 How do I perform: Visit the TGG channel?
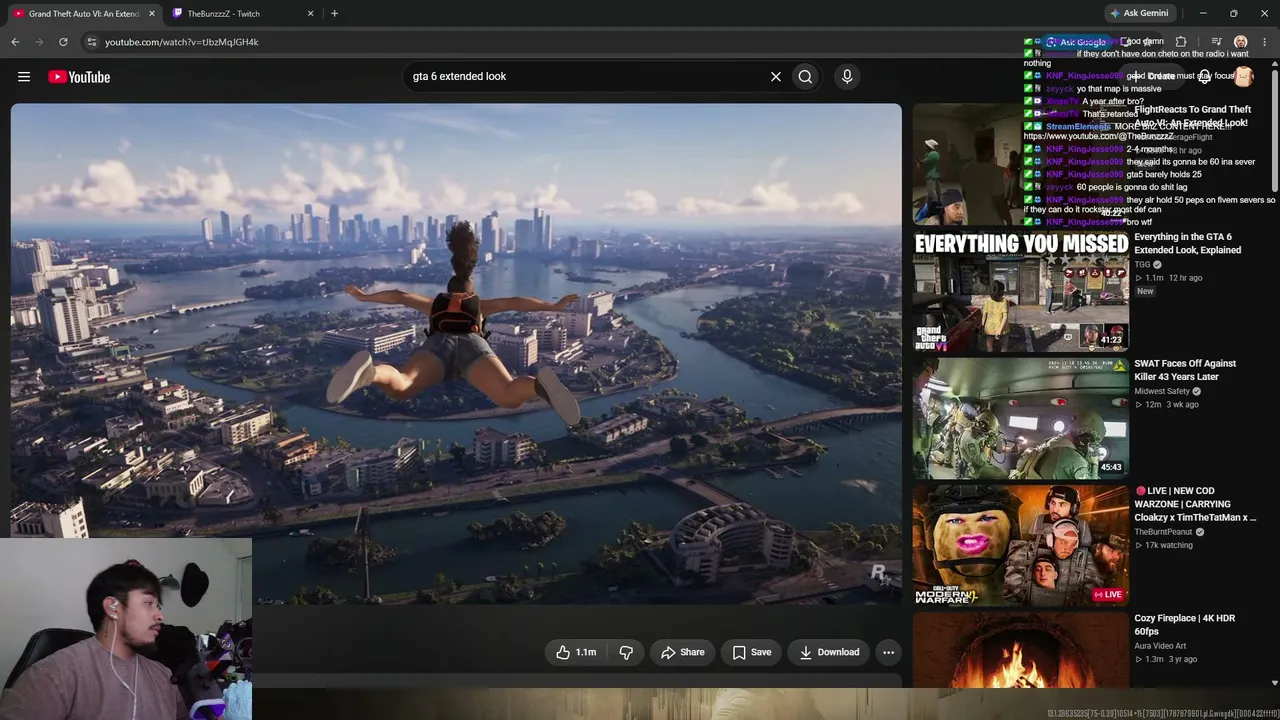pyautogui.click(x=1142, y=265)
